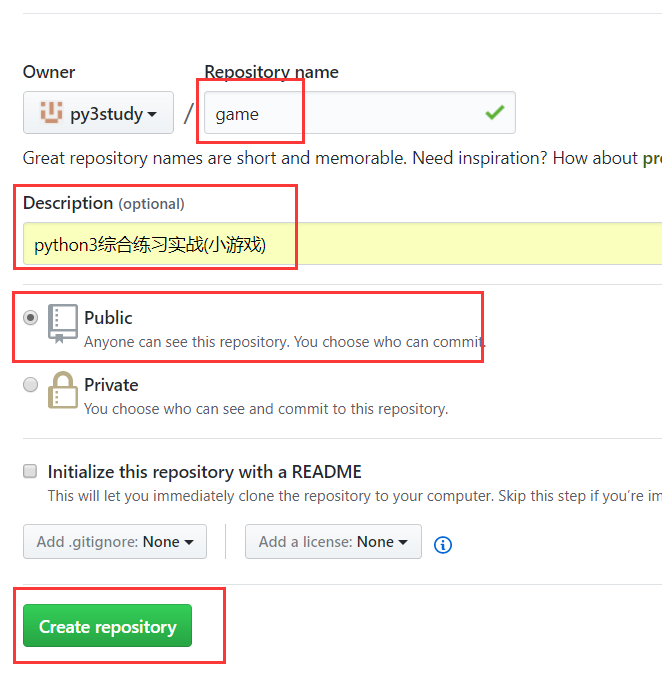The height and width of the screenshot is (685, 662).
Task: Click the Repository name input field
Action: 360,113
